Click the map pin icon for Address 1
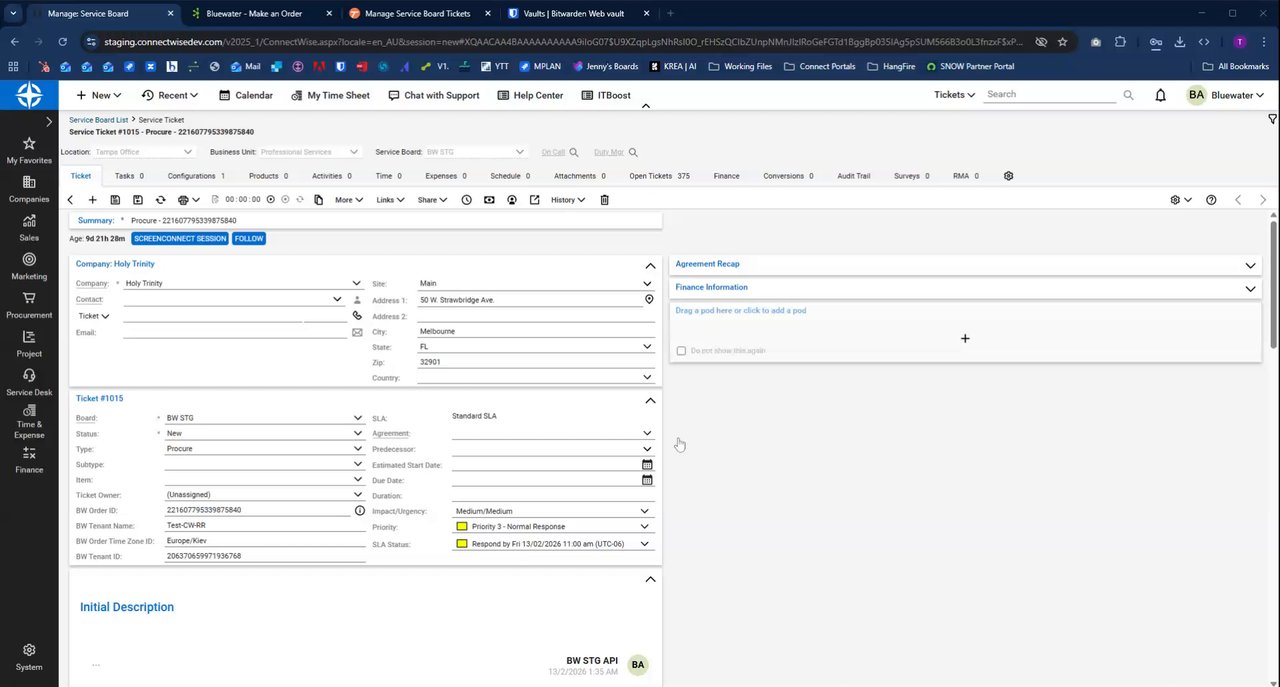The image size is (1280, 687). [x=648, y=300]
